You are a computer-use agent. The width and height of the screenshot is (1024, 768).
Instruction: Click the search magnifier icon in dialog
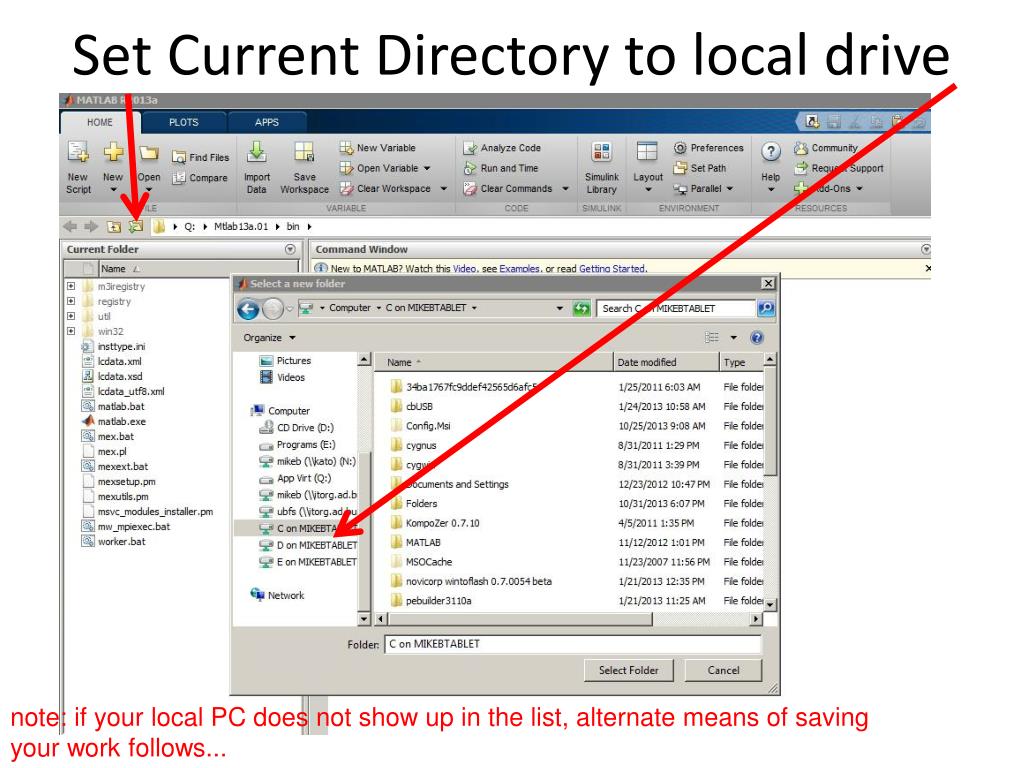766,308
